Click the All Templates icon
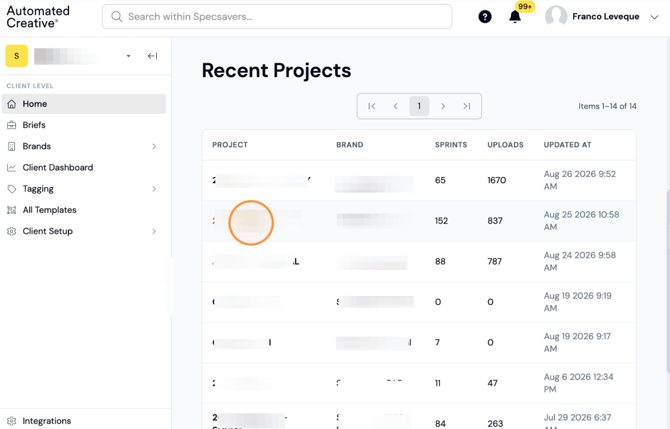The image size is (670, 429). (x=12, y=210)
